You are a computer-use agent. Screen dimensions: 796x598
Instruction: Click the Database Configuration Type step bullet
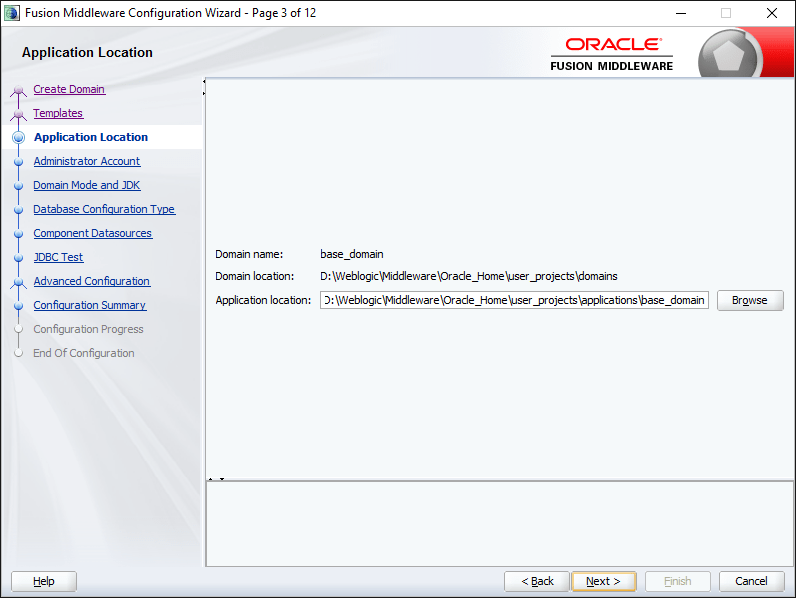click(19, 210)
